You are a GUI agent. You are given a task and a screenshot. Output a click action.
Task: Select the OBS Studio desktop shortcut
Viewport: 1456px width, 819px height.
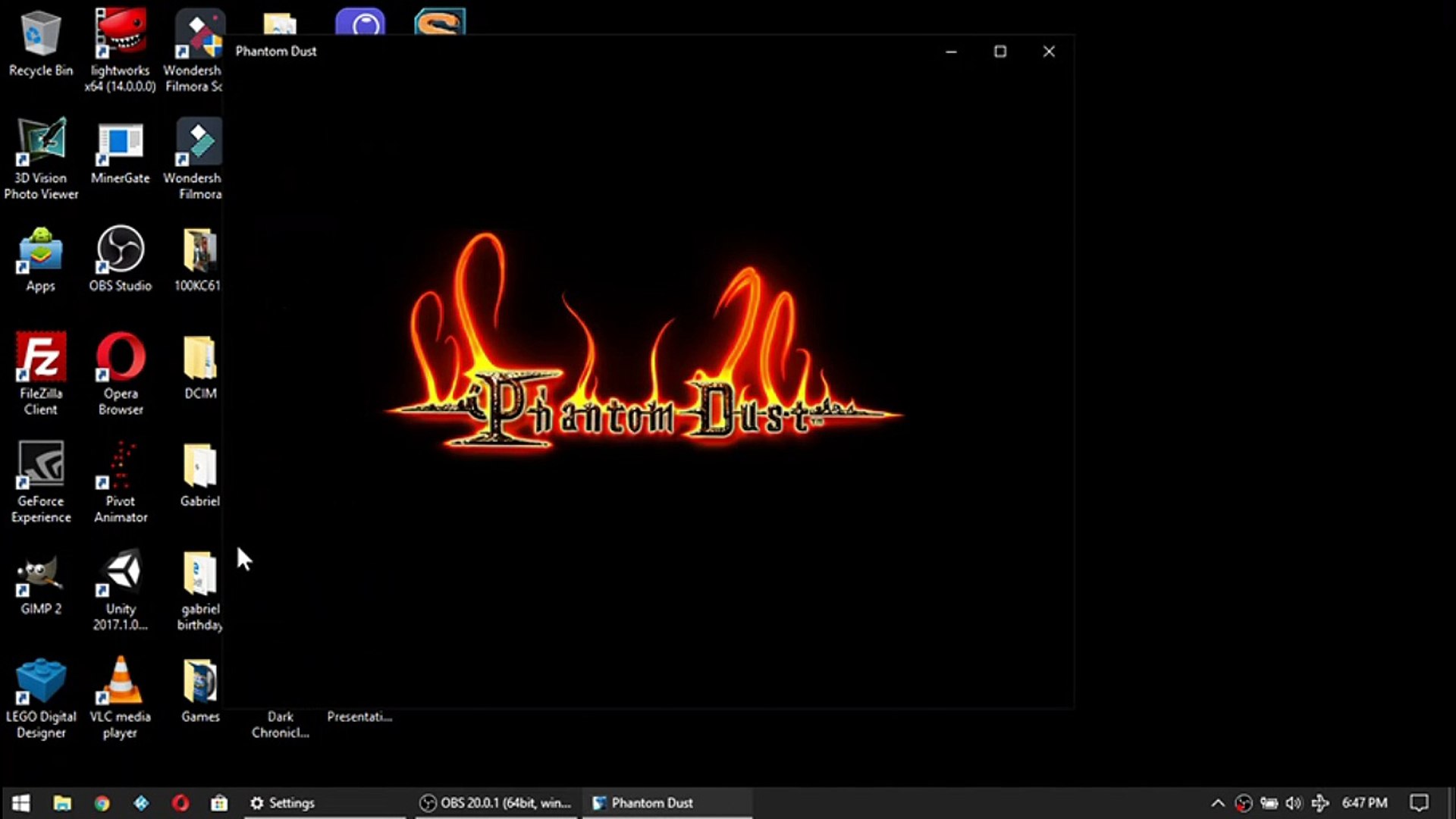pos(120,259)
